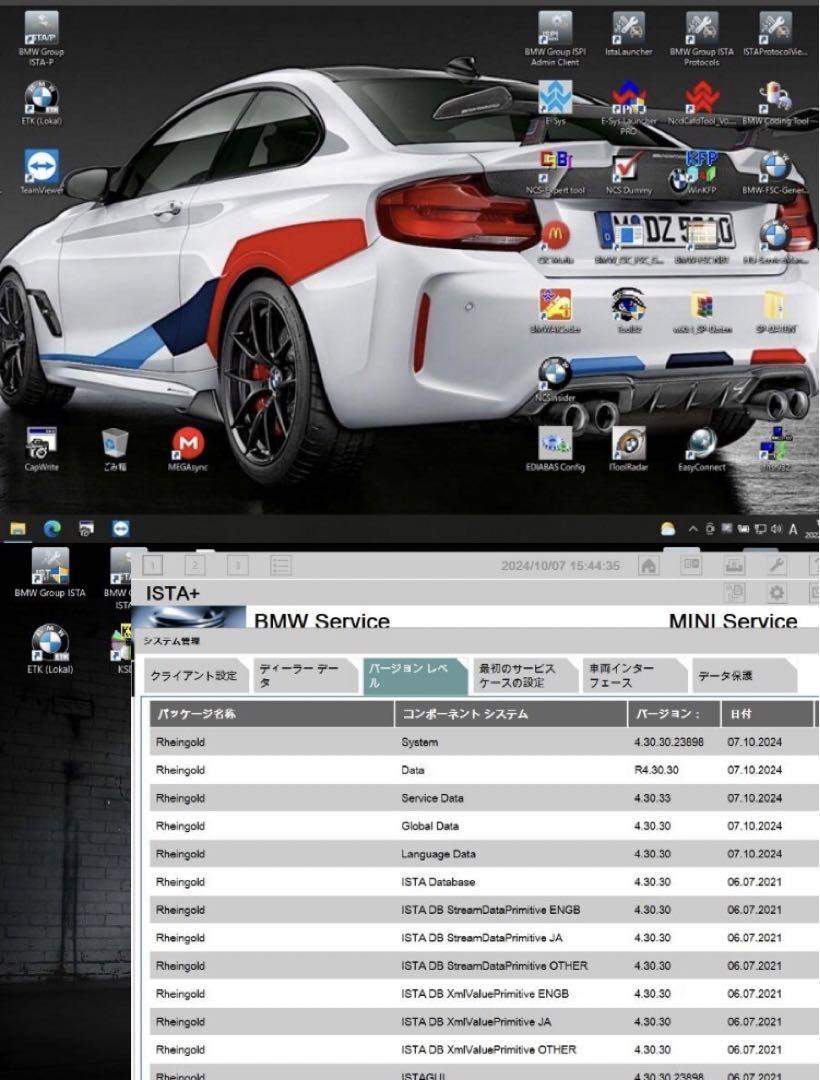This screenshot has width=820, height=1080.
Task: Click step button 2 in ISTA+ toolbar
Action: coord(195,565)
